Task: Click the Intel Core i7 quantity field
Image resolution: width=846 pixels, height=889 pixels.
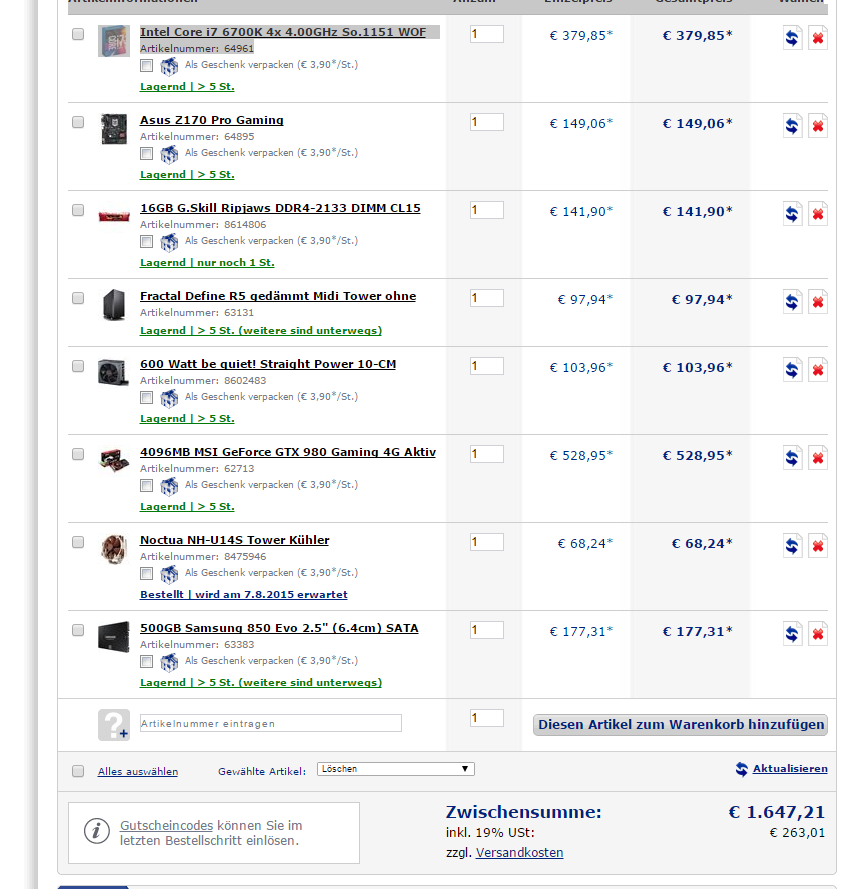Action: pos(487,34)
